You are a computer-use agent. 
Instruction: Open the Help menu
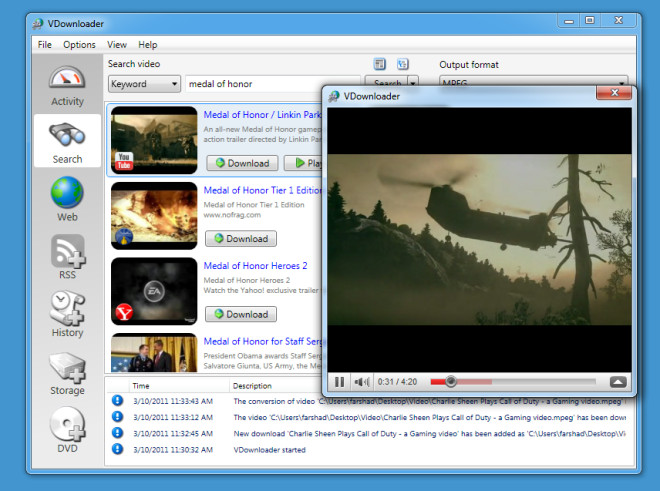tap(148, 45)
